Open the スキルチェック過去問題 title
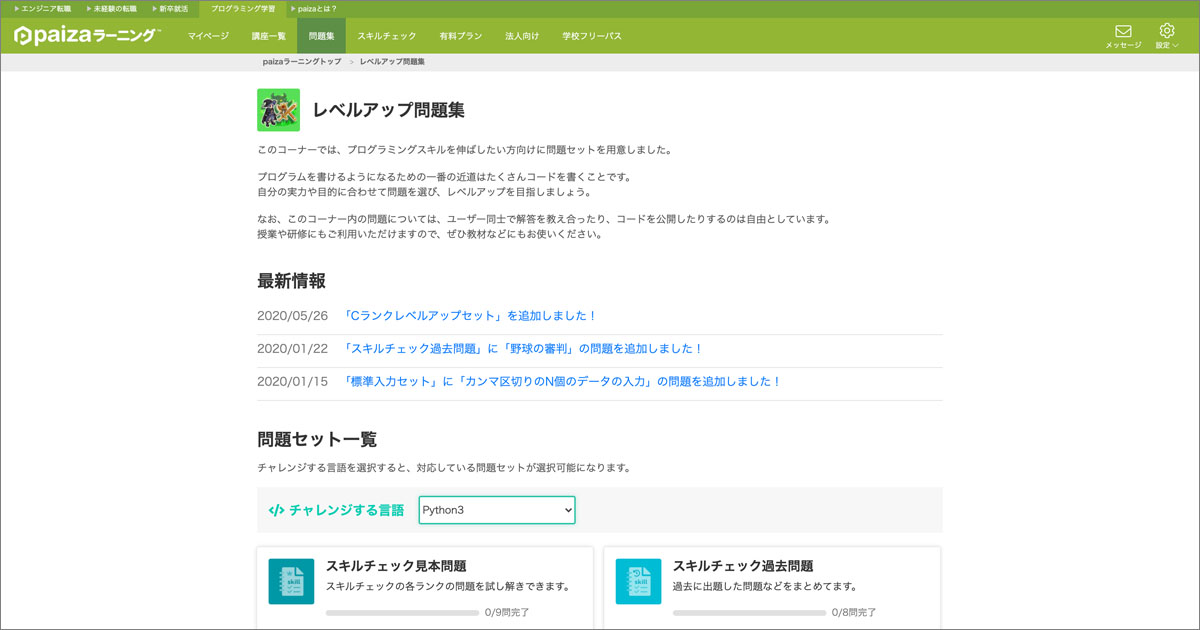This screenshot has width=1200, height=630. click(x=743, y=566)
